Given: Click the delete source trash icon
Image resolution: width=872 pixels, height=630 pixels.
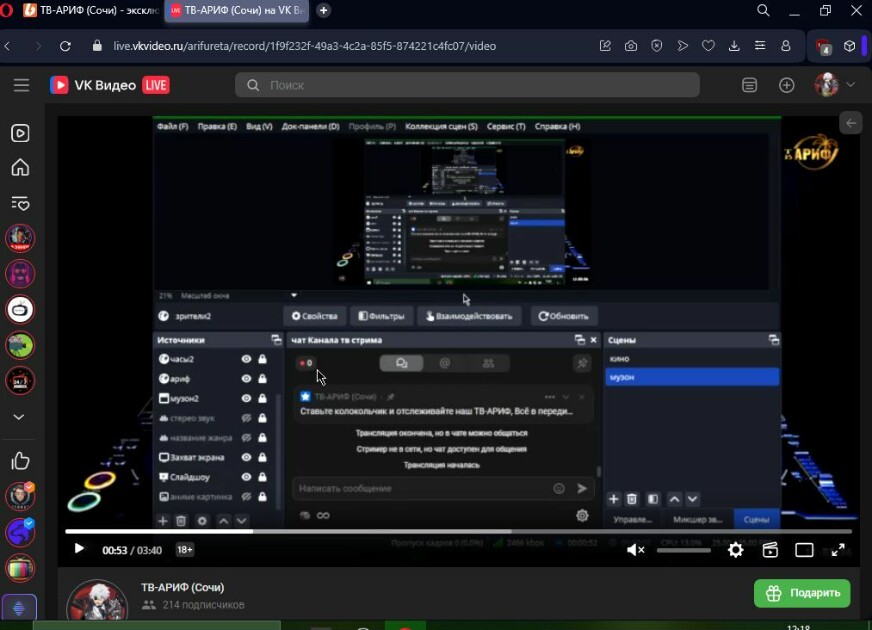Looking at the screenshot, I should click(x=181, y=520).
